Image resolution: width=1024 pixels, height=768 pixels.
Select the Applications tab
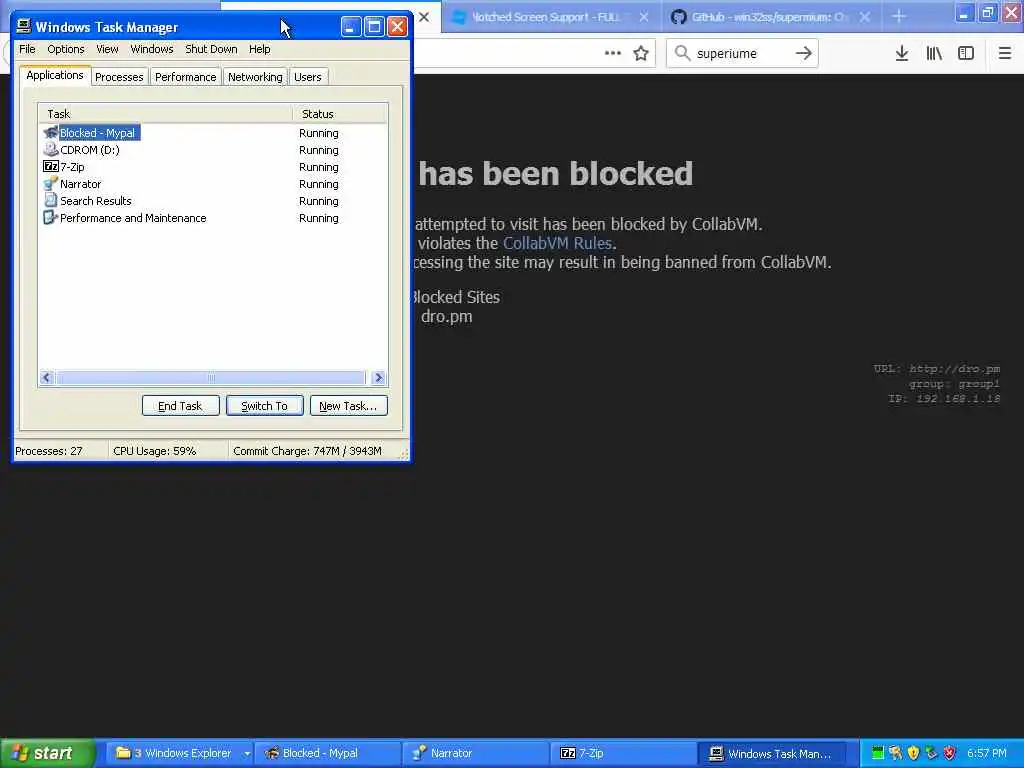tap(55, 75)
